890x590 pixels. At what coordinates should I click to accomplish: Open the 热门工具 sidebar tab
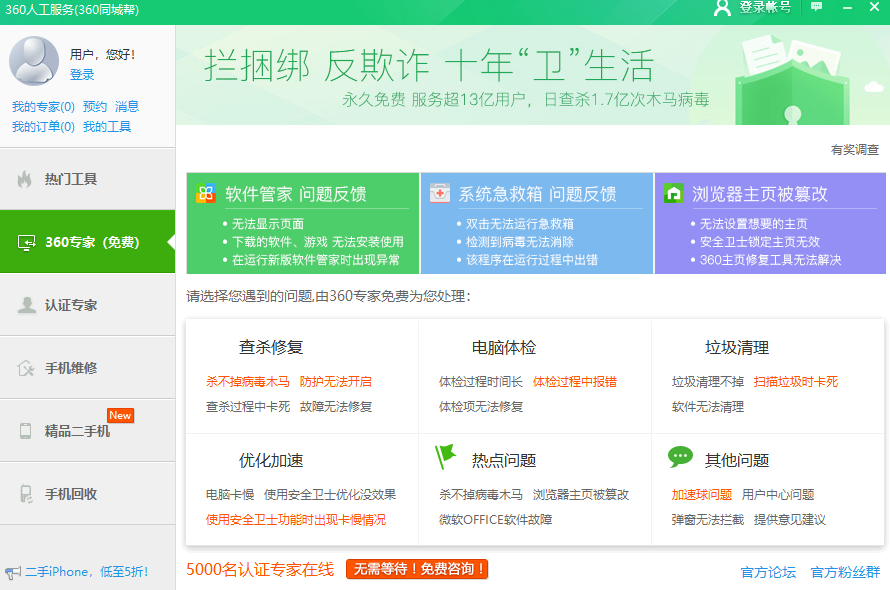tap(87, 179)
